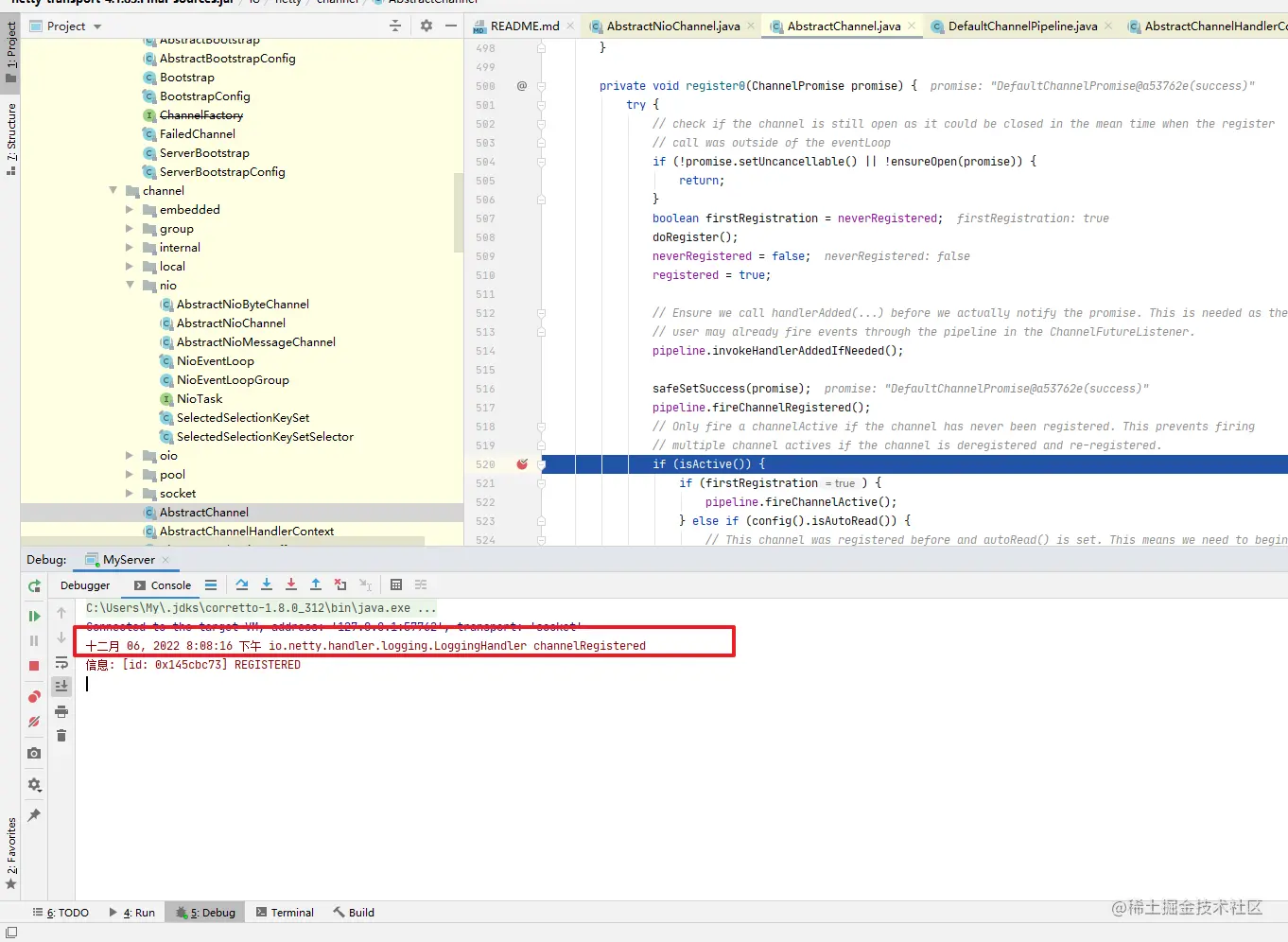Rerun the MySerer debug session
Viewport: 1288px width, 942px height.
pos(34,586)
